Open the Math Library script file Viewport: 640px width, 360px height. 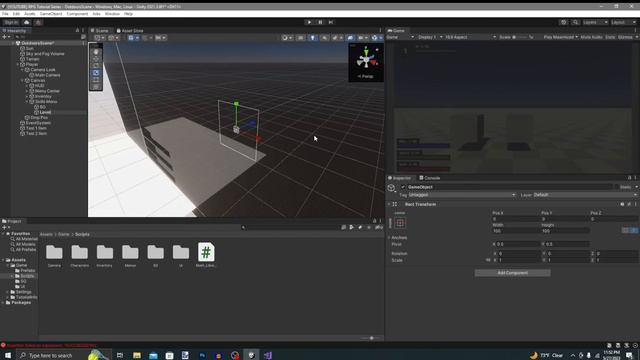pos(206,255)
